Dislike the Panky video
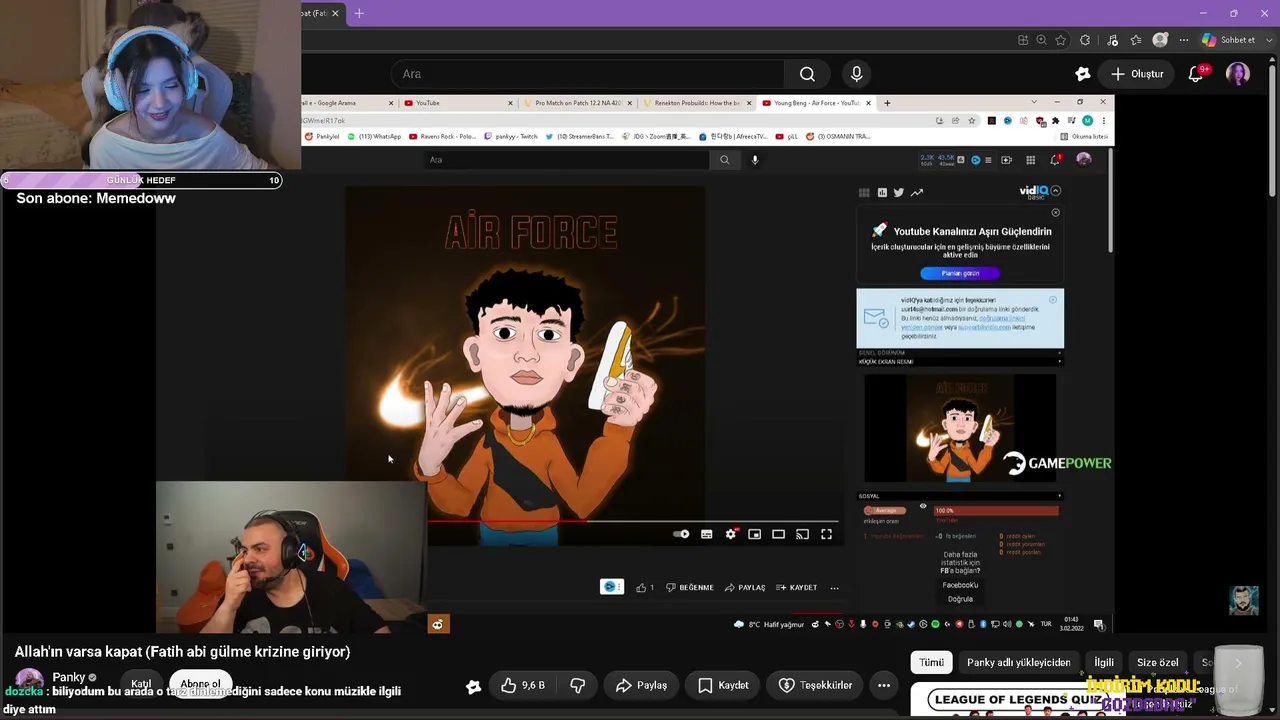 pos(578,685)
